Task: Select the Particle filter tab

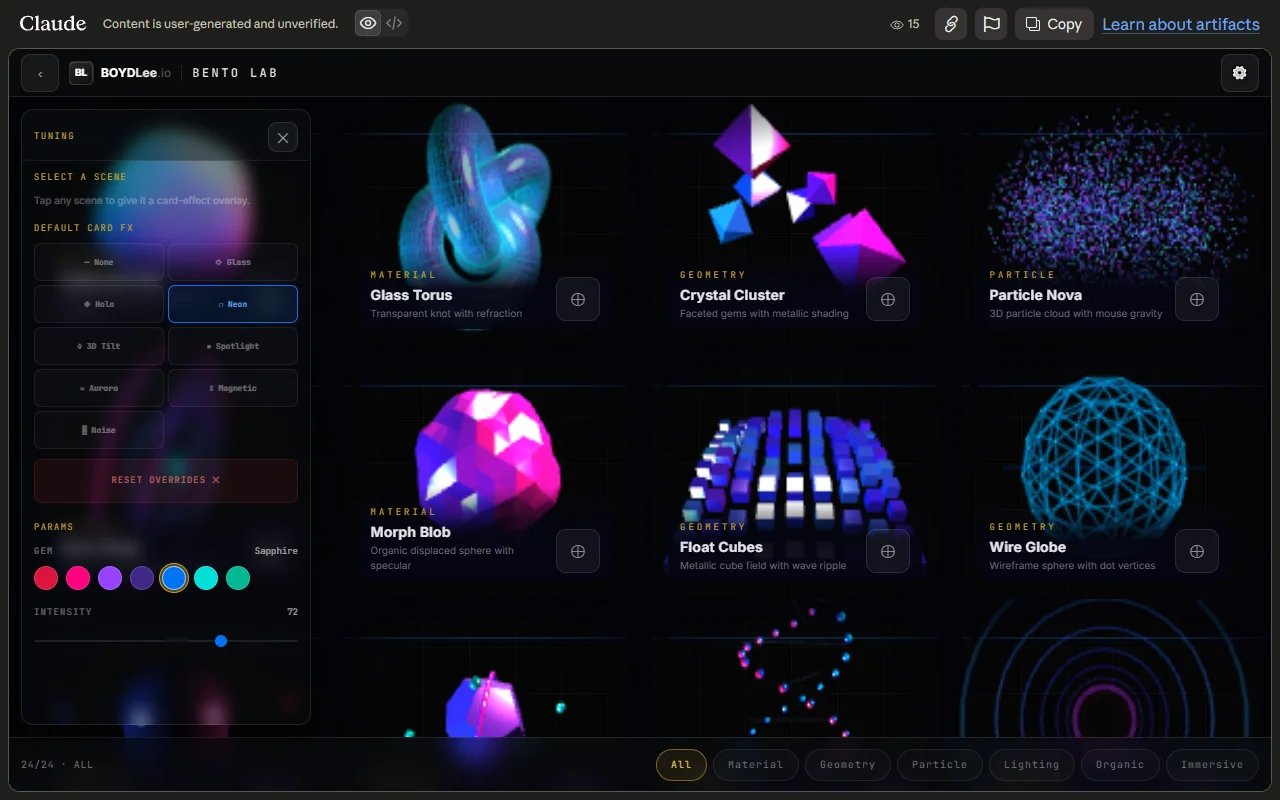Action: tap(939, 765)
